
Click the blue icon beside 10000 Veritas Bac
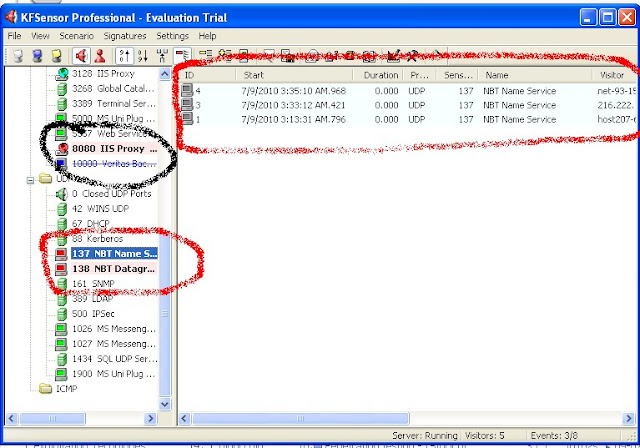click(61, 164)
